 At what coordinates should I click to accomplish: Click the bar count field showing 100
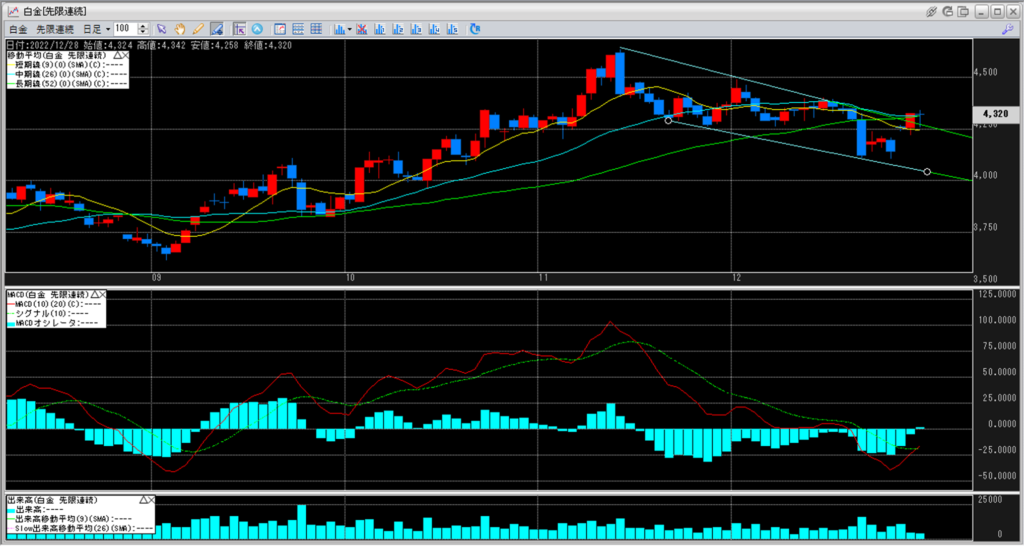tap(125, 29)
